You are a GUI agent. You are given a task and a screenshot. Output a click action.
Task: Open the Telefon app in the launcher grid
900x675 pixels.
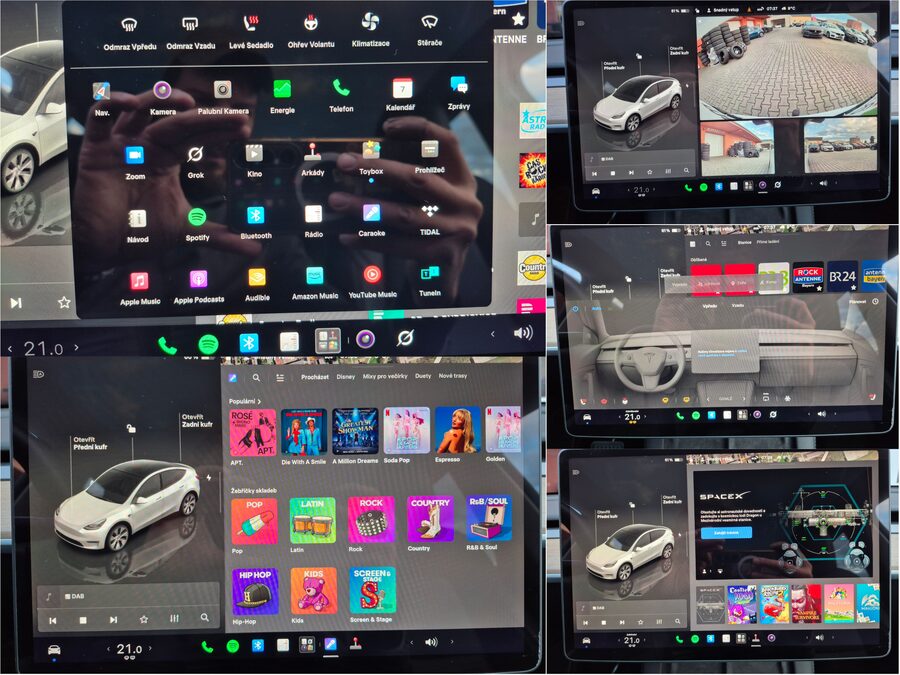341,88
